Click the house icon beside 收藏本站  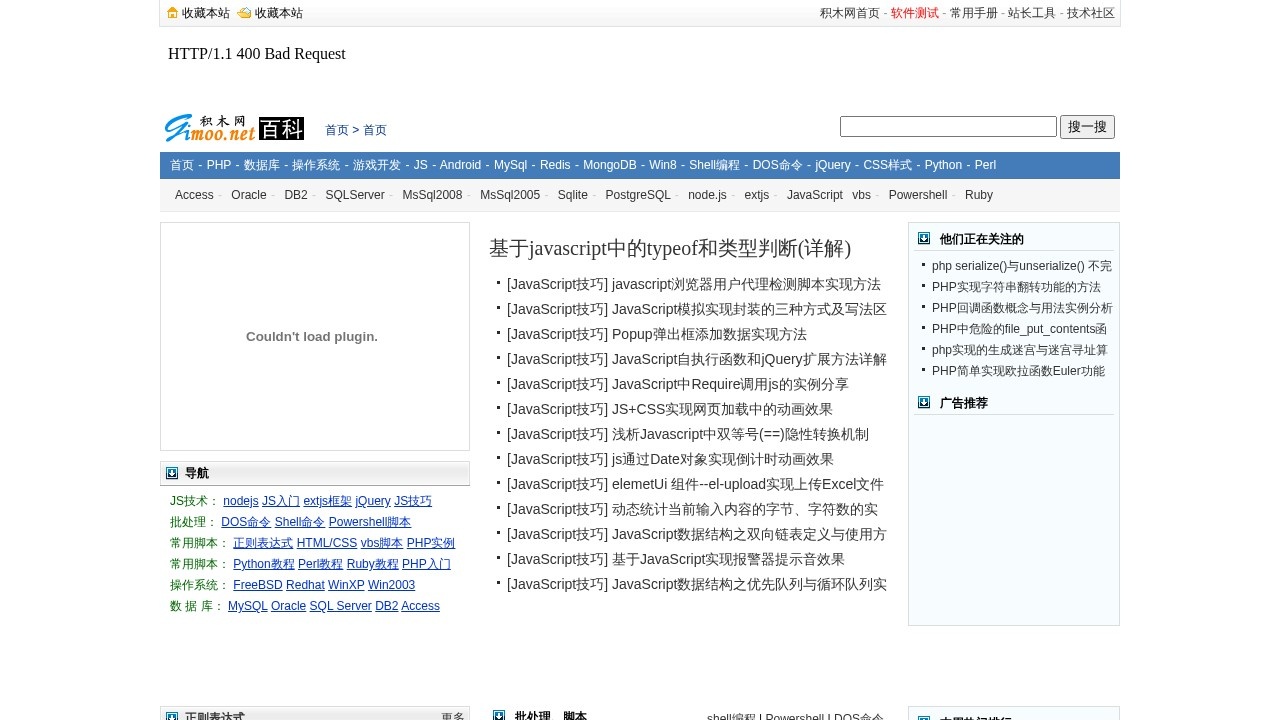tap(173, 13)
